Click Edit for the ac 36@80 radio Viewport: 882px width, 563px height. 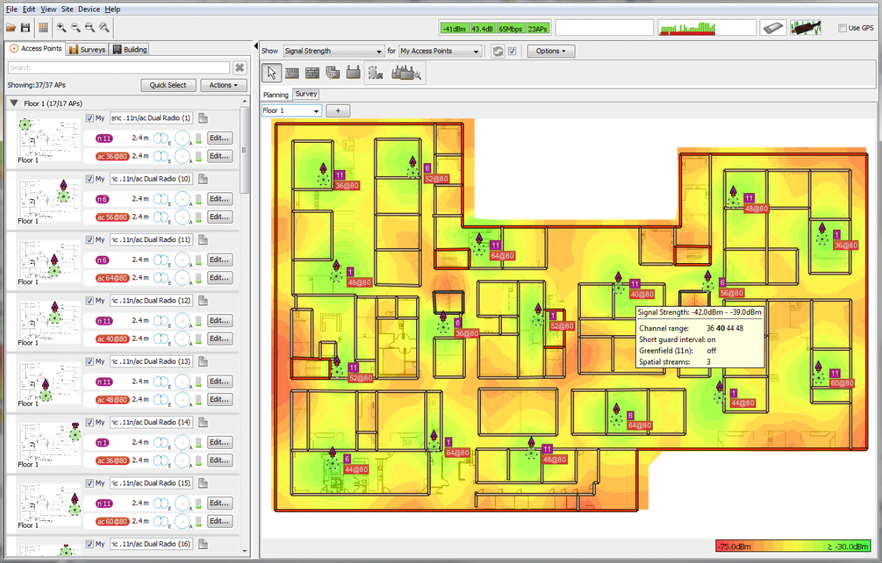click(x=219, y=156)
